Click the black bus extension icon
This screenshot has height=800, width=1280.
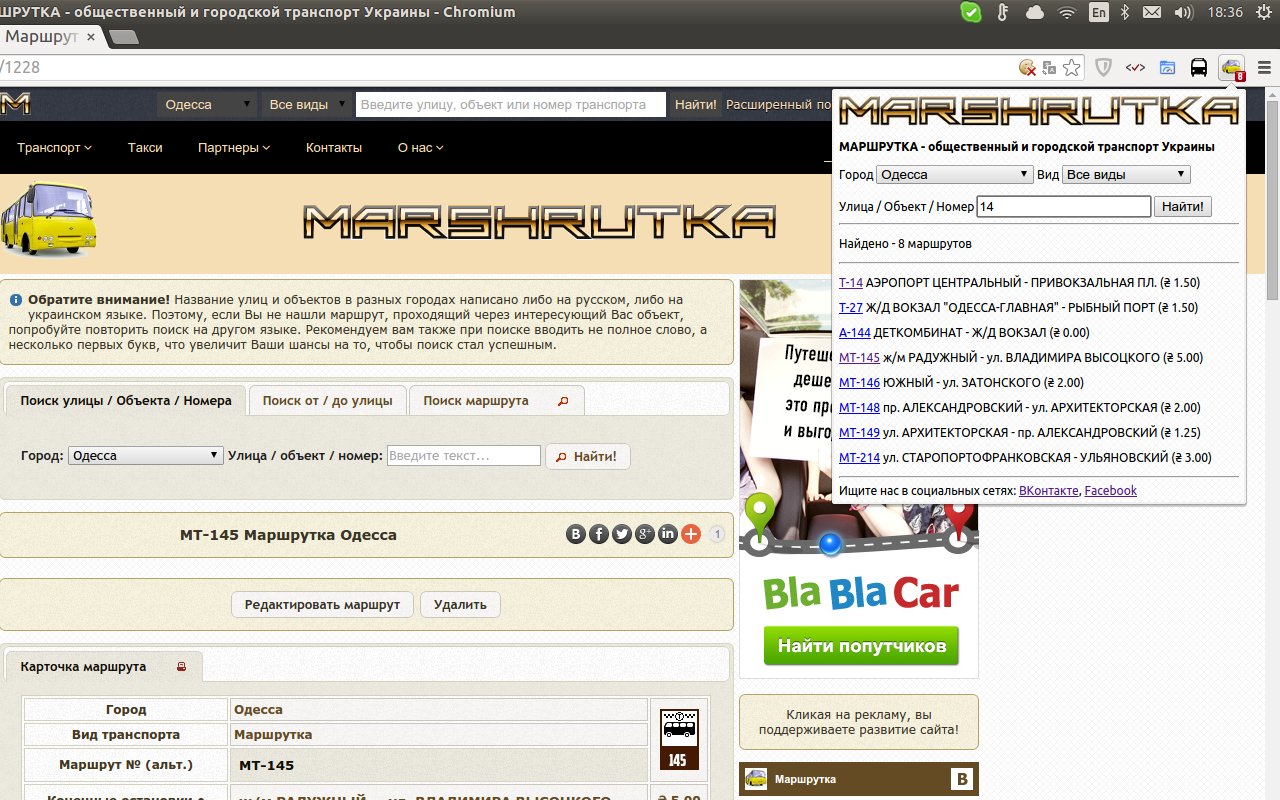point(1198,68)
